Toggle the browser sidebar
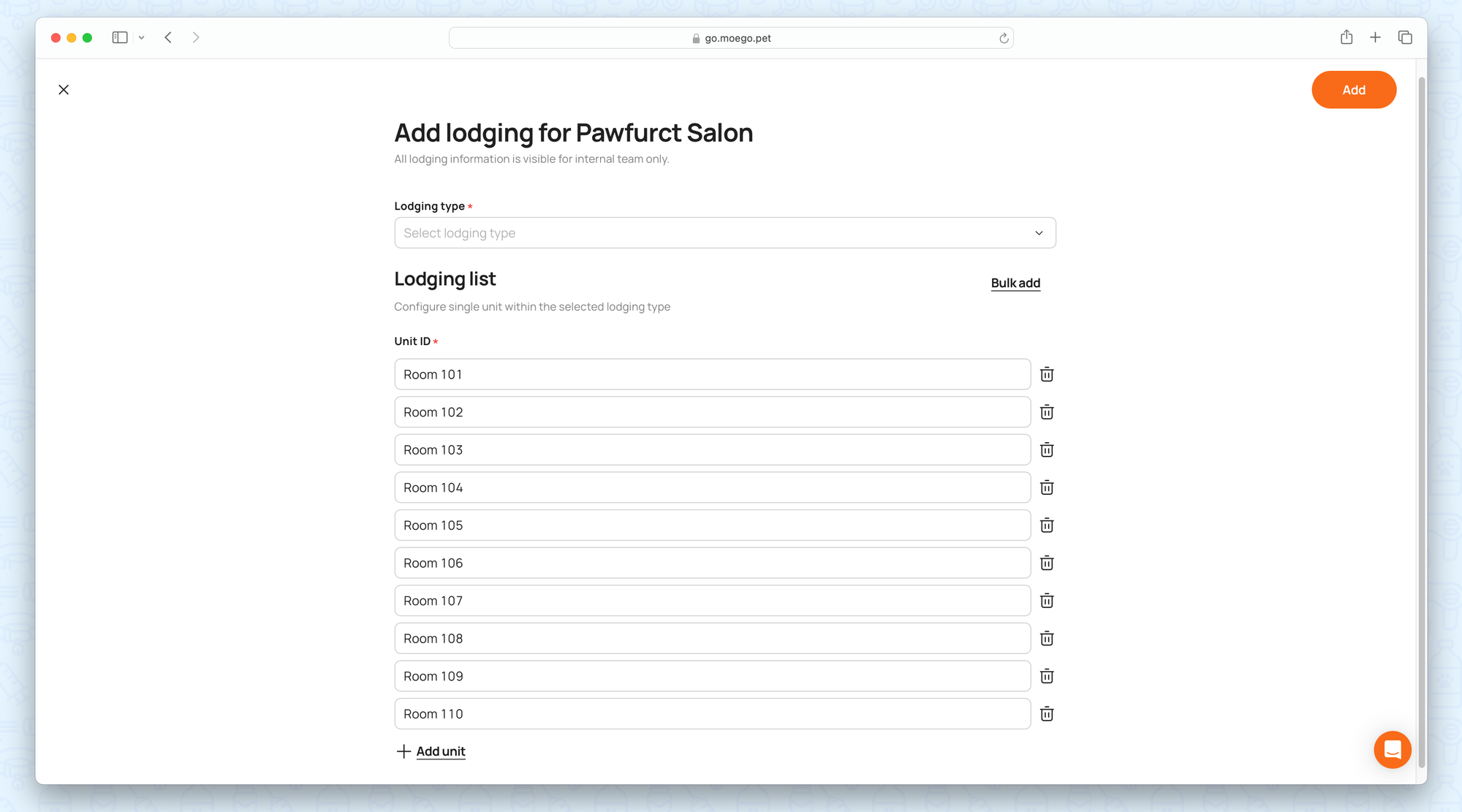This screenshot has height=812, width=1462. tap(120, 37)
